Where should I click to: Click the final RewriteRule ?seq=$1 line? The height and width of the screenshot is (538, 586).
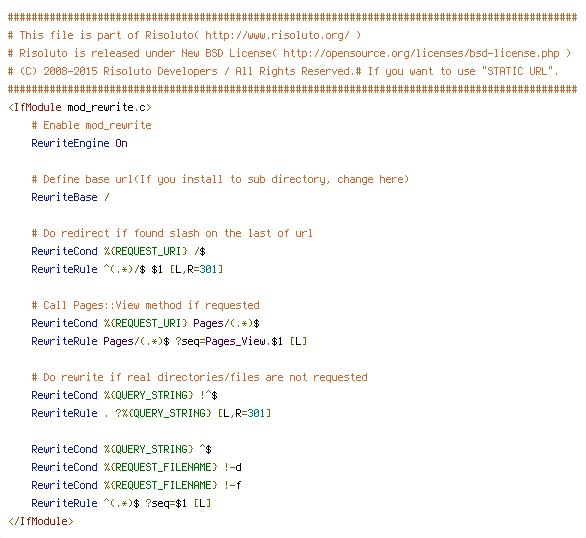[121, 503]
